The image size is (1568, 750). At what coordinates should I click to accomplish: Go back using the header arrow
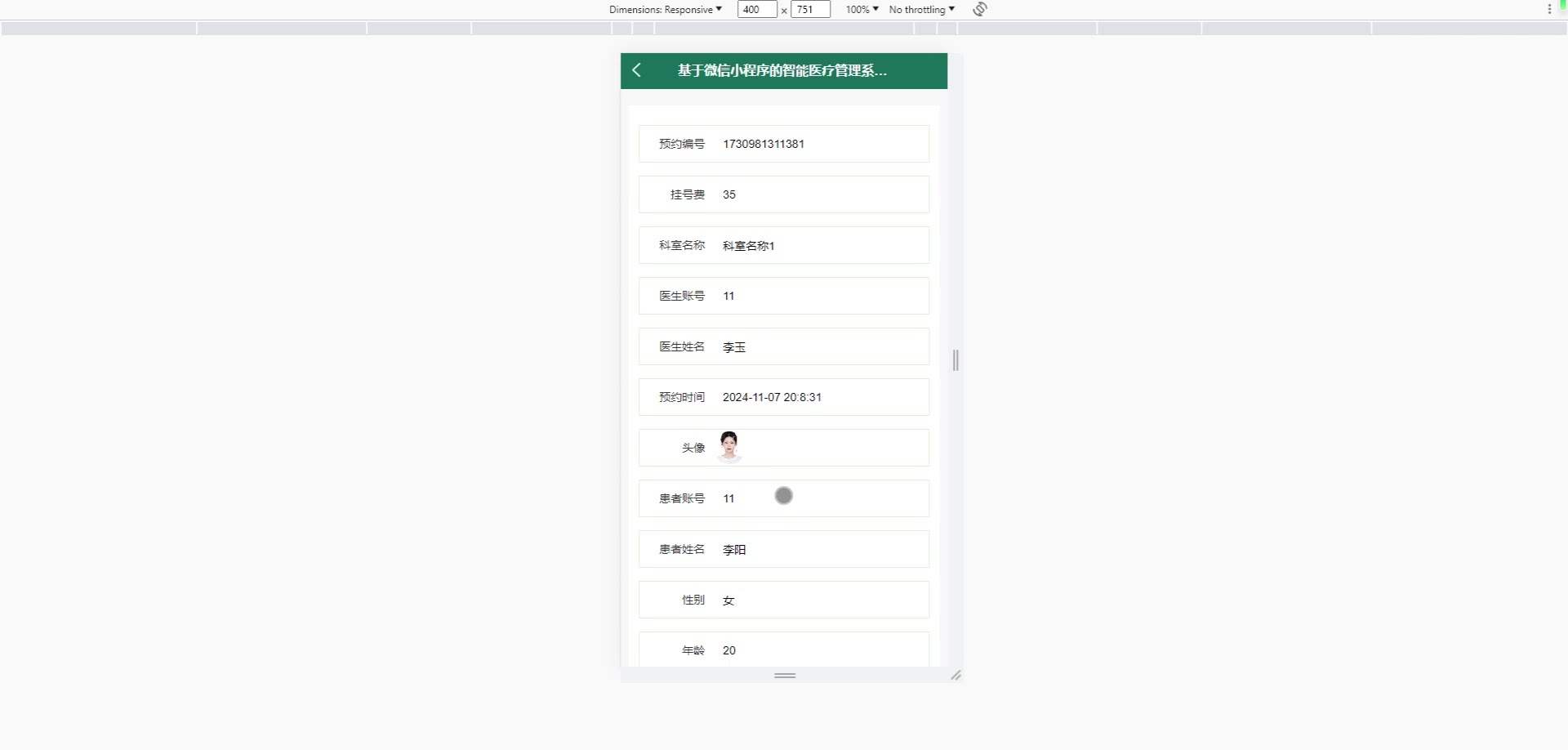click(x=636, y=70)
